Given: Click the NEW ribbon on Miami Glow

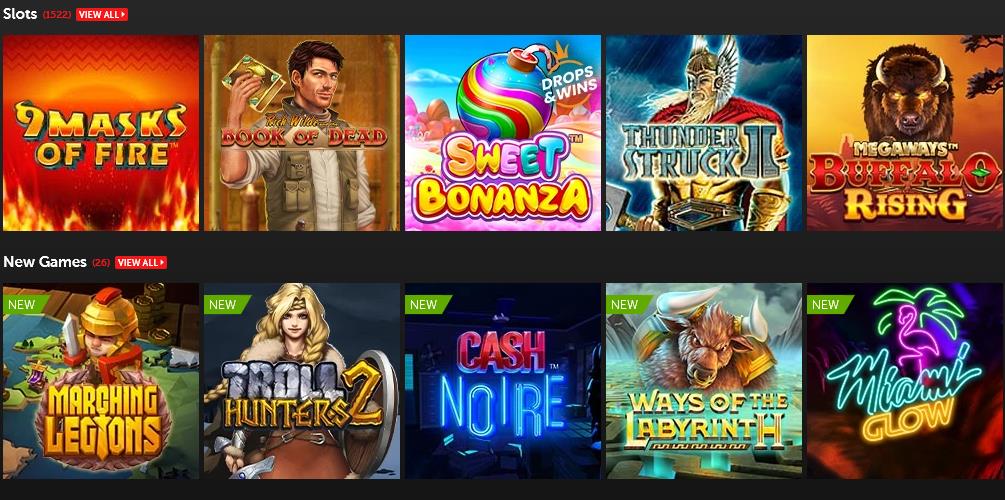Looking at the screenshot, I should tap(830, 304).
